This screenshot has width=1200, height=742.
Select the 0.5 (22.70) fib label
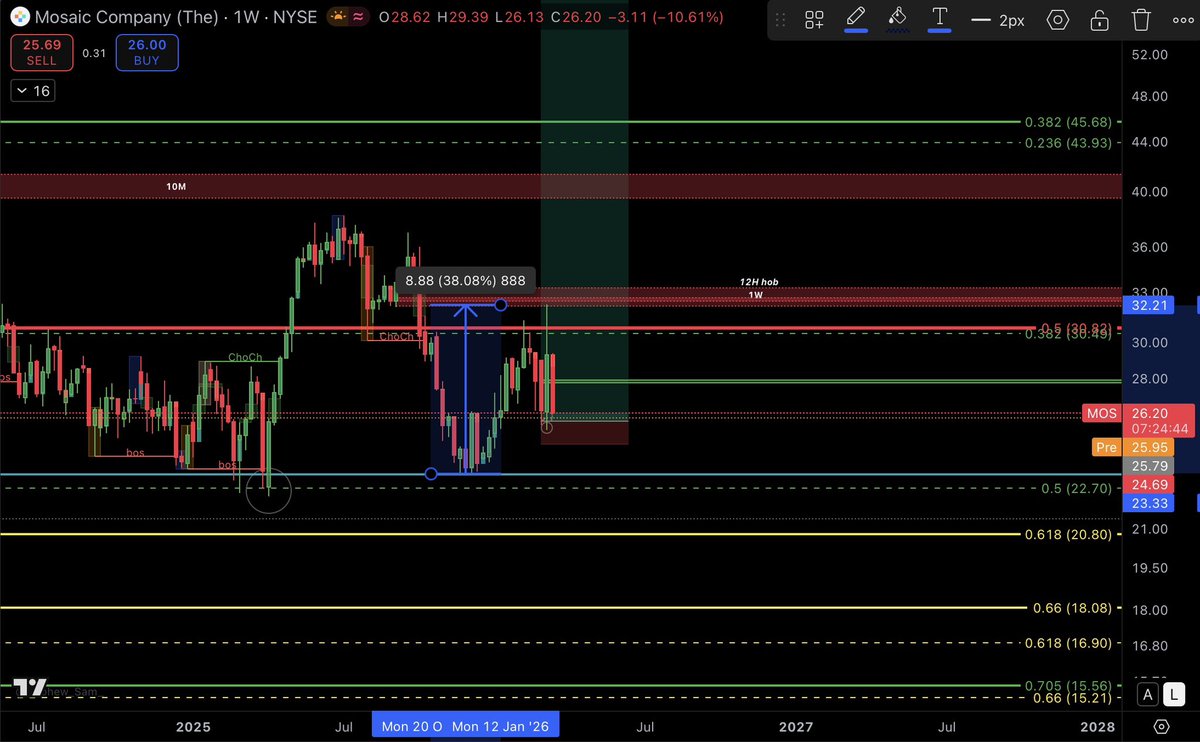coord(1075,488)
